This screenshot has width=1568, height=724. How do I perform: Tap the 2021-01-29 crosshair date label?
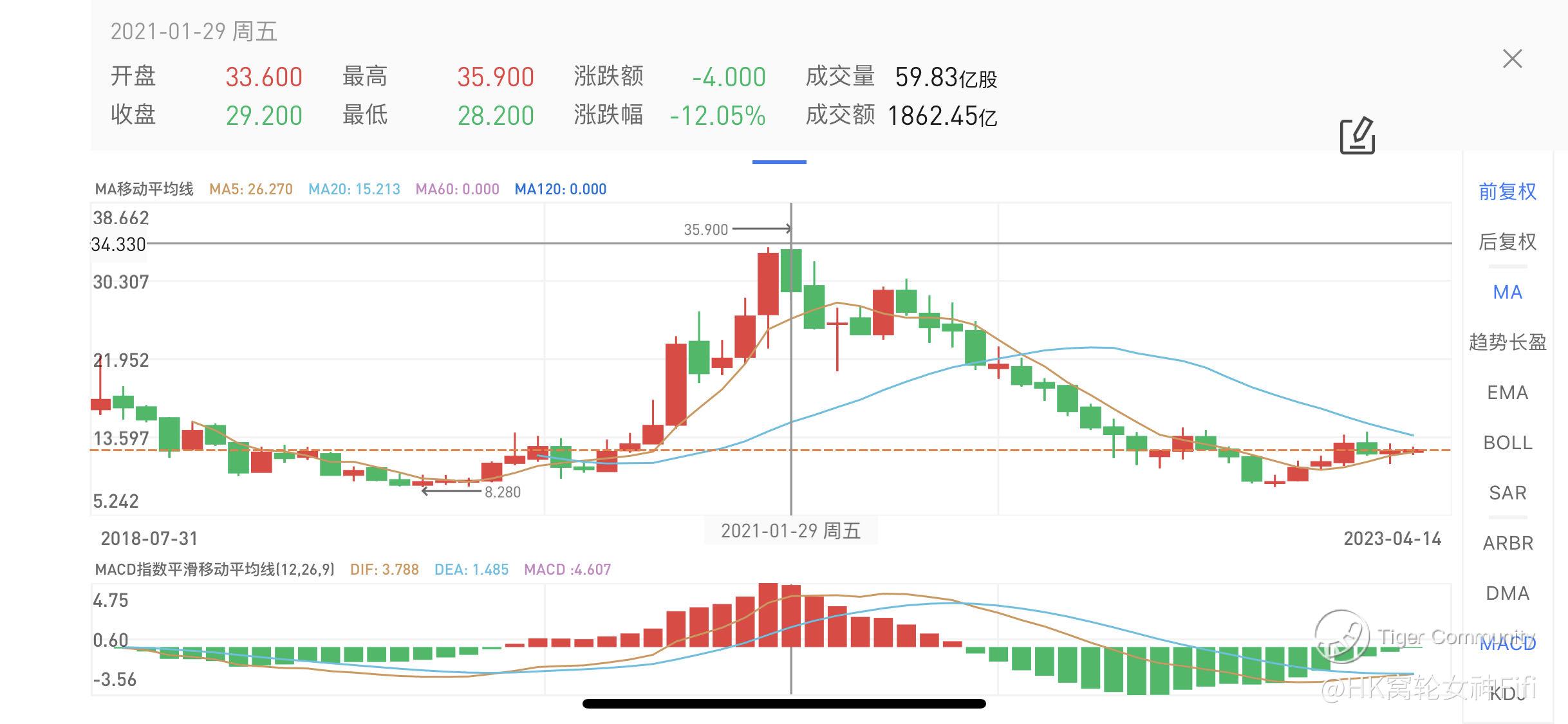(790, 531)
